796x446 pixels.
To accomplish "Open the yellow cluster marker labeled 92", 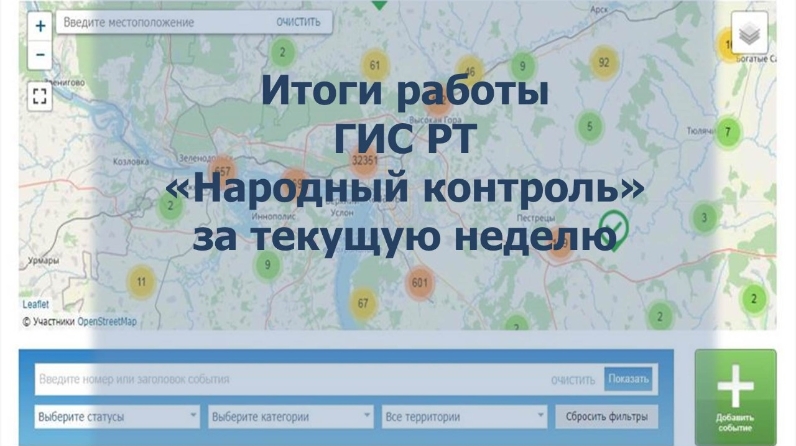I will point(603,62).
